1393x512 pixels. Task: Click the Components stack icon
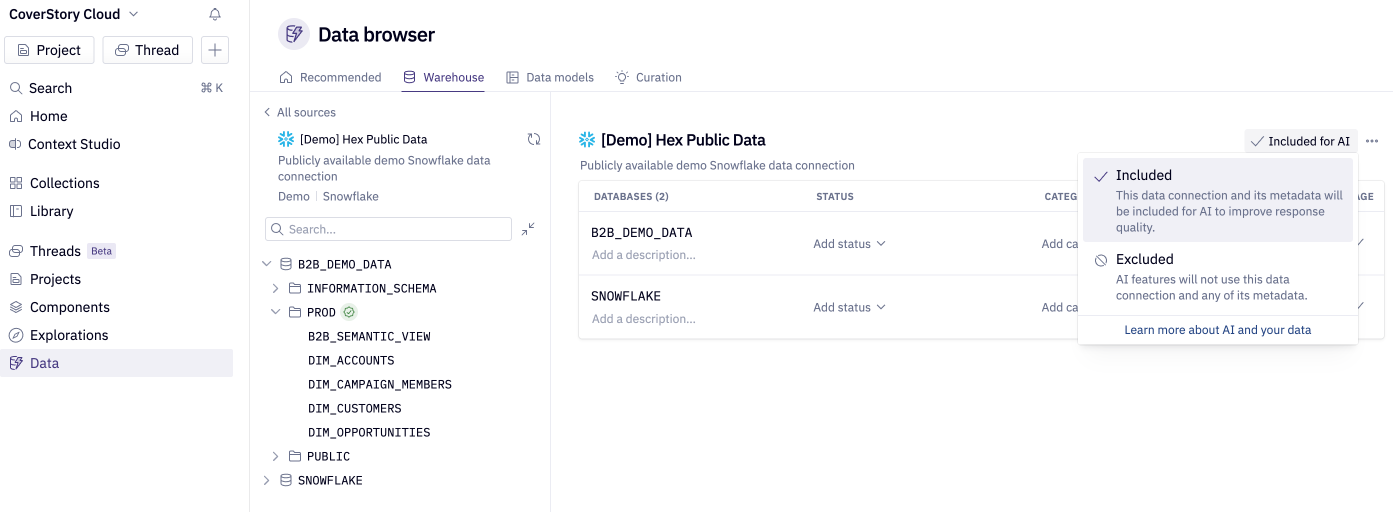[16, 307]
